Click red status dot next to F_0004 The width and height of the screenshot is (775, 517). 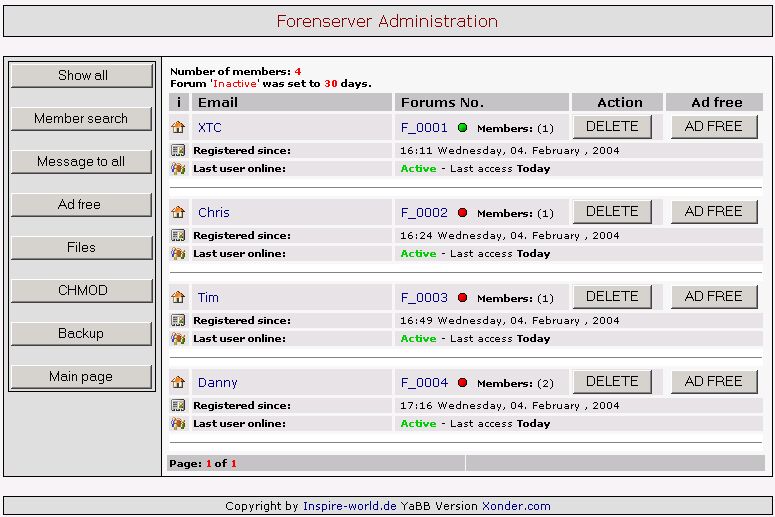(x=463, y=383)
